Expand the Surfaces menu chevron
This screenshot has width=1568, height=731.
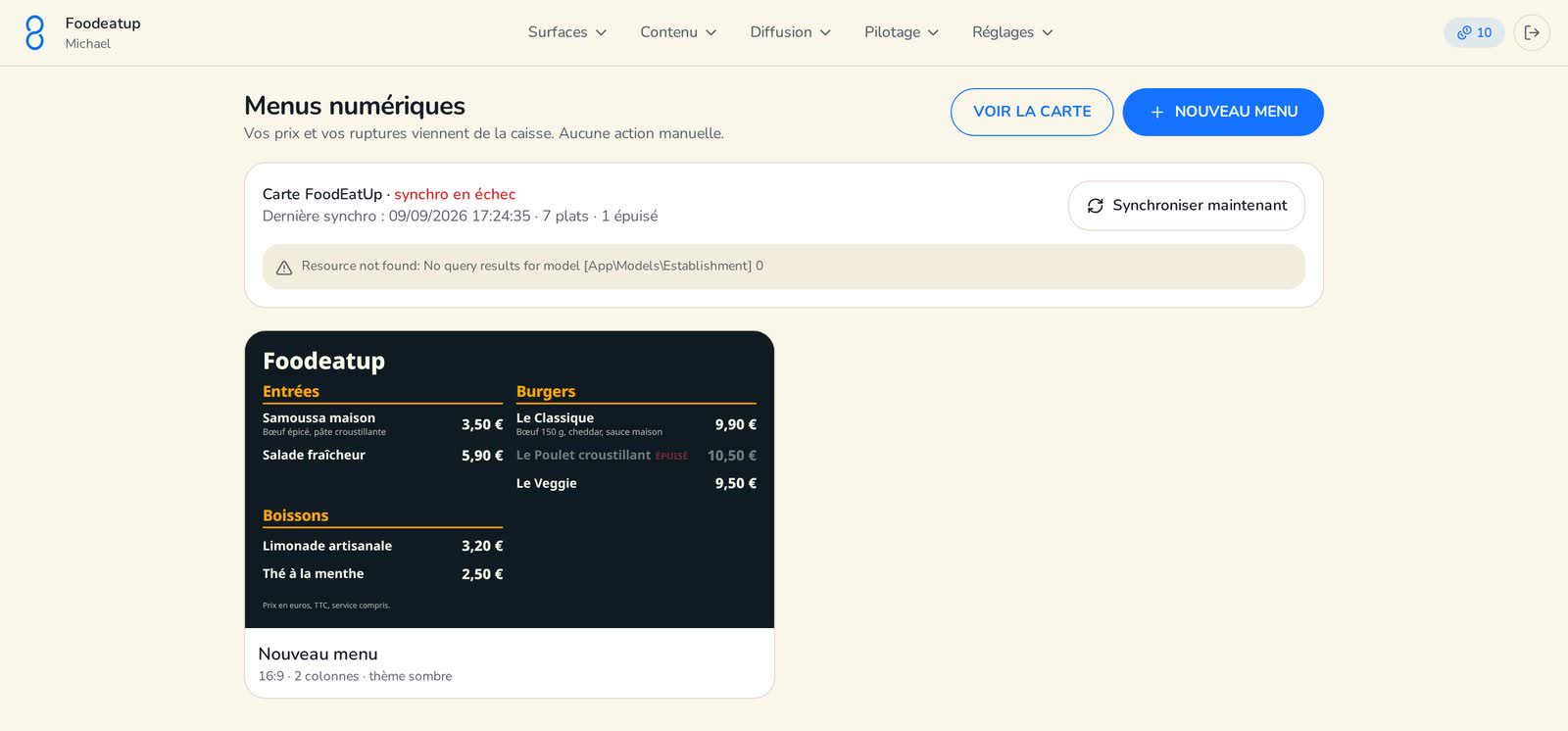coord(601,32)
